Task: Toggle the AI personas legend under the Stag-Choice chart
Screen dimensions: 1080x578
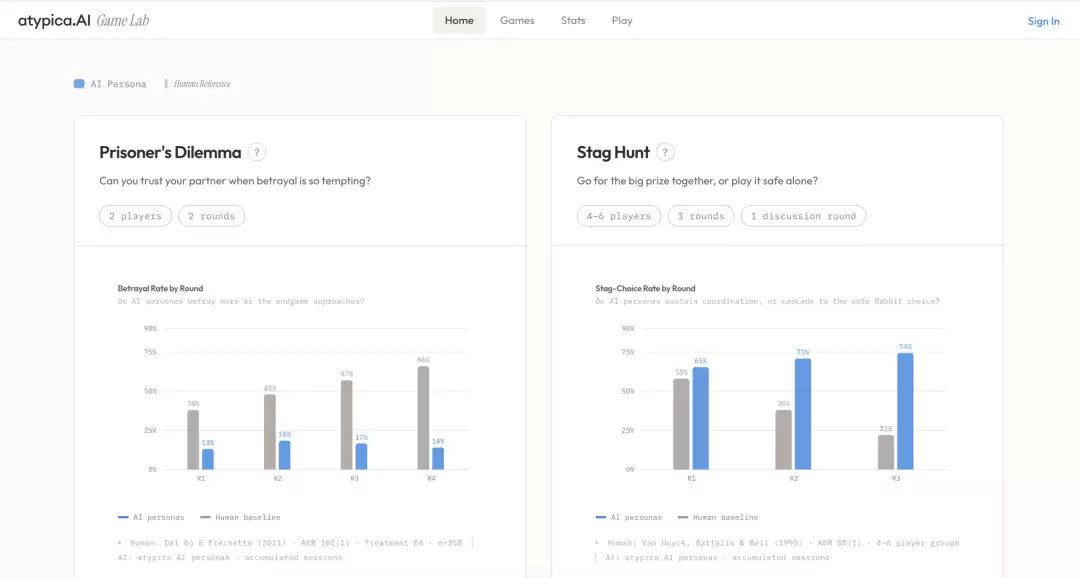Action: 628,517
